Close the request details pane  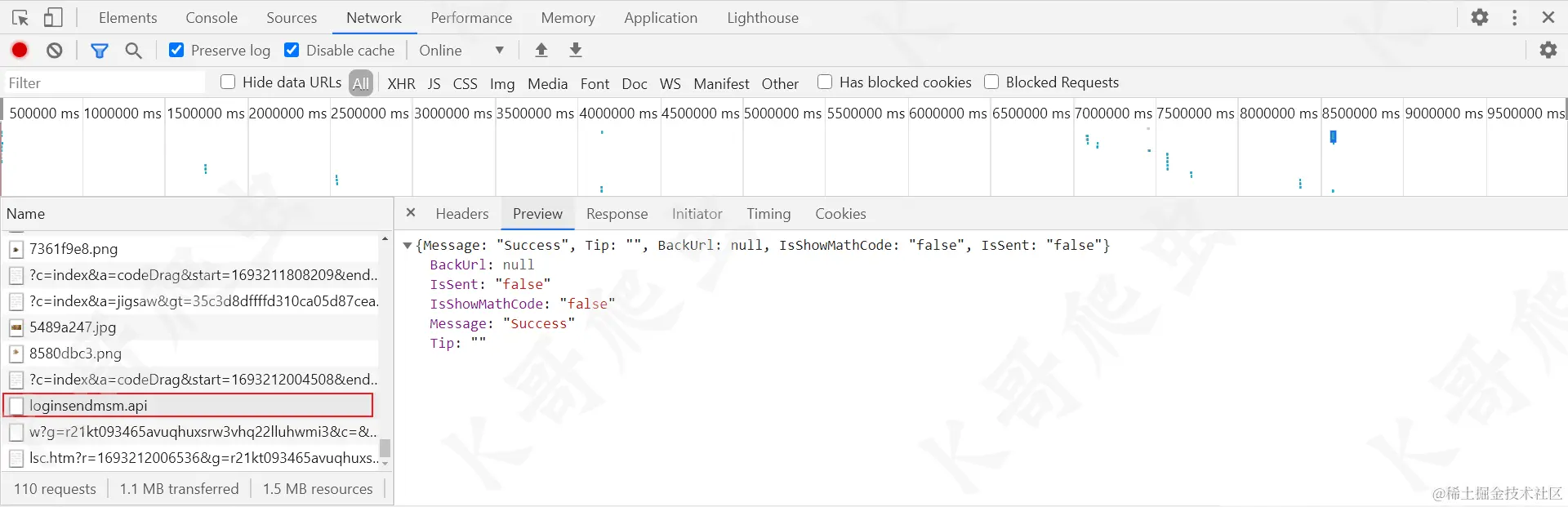pyautogui.click(x=411, y=212)
